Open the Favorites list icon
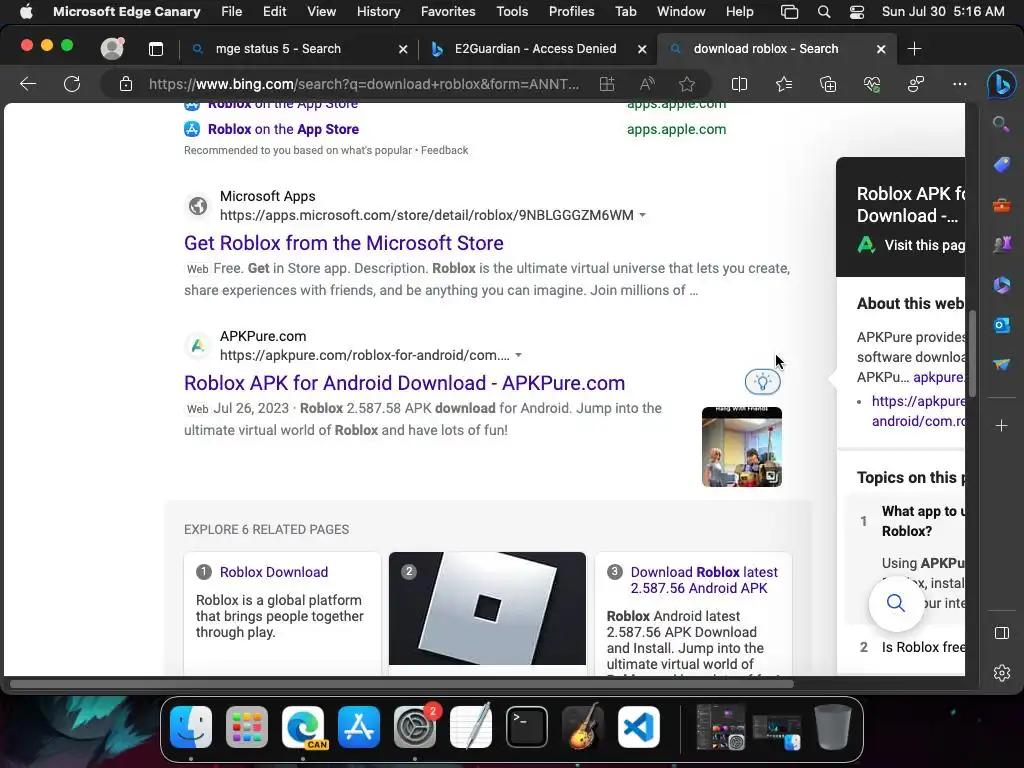The width and height of the screenshot is (1024, 768). 784,84
